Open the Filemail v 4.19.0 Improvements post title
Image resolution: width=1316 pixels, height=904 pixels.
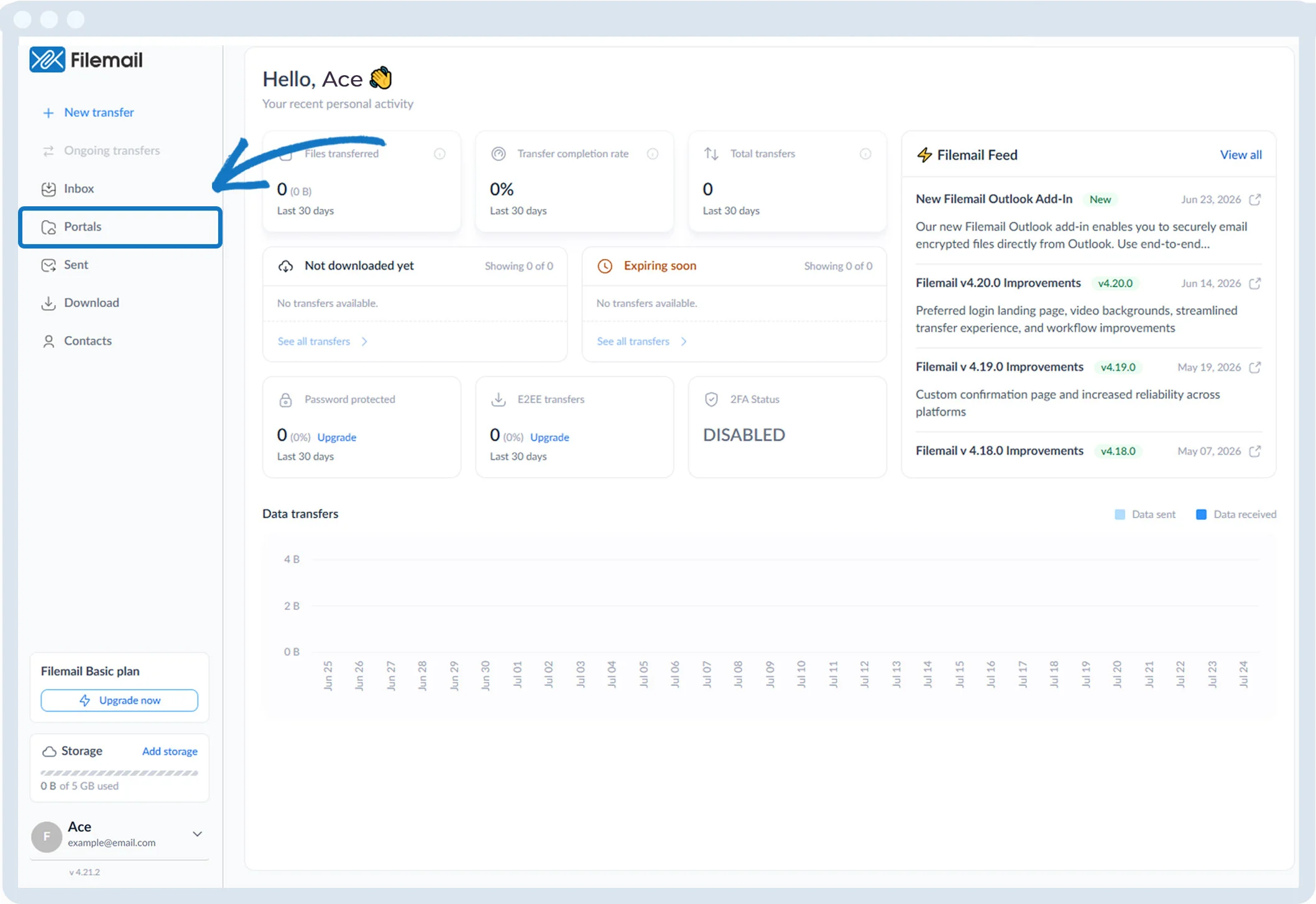point(1000,367)
